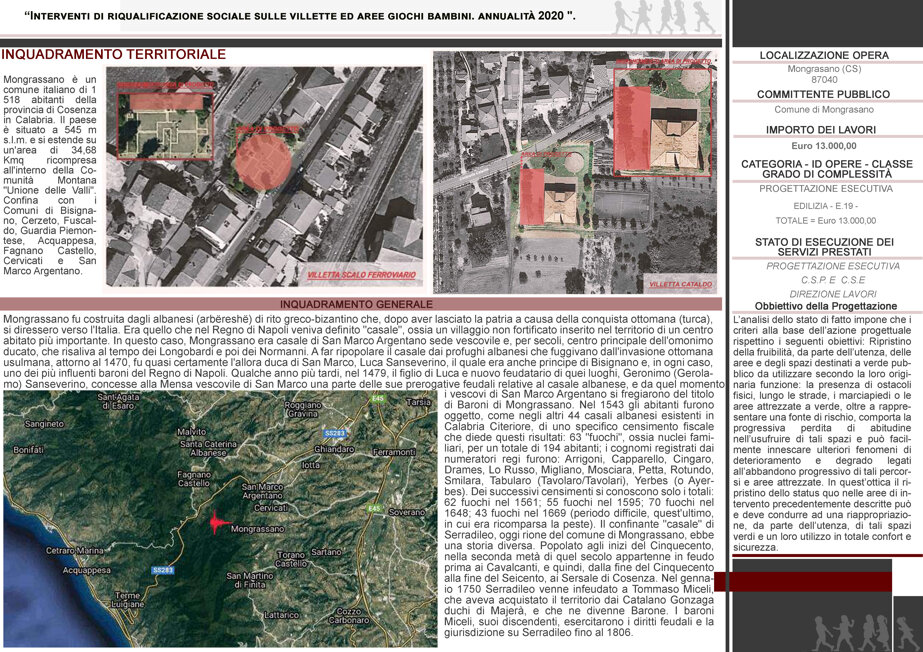
Task: Click the red star marker at Mongrassano
Action: [x=216, y=523]
